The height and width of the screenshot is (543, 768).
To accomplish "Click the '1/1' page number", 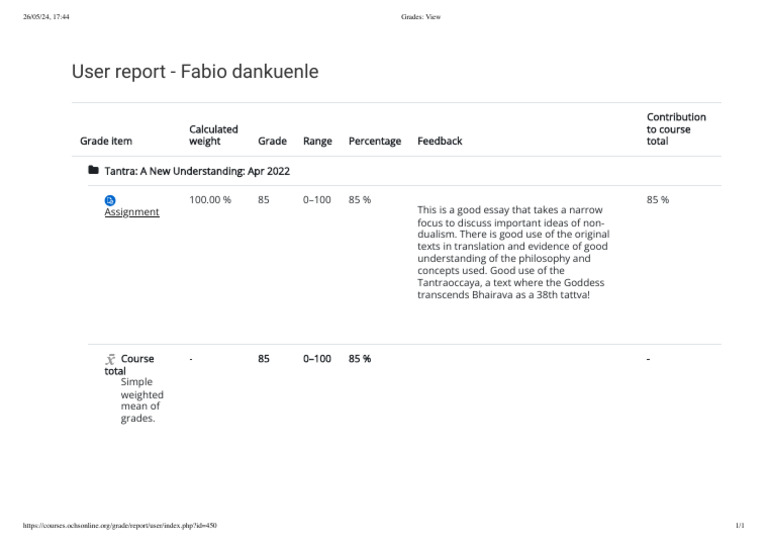I will pos(740,525).
